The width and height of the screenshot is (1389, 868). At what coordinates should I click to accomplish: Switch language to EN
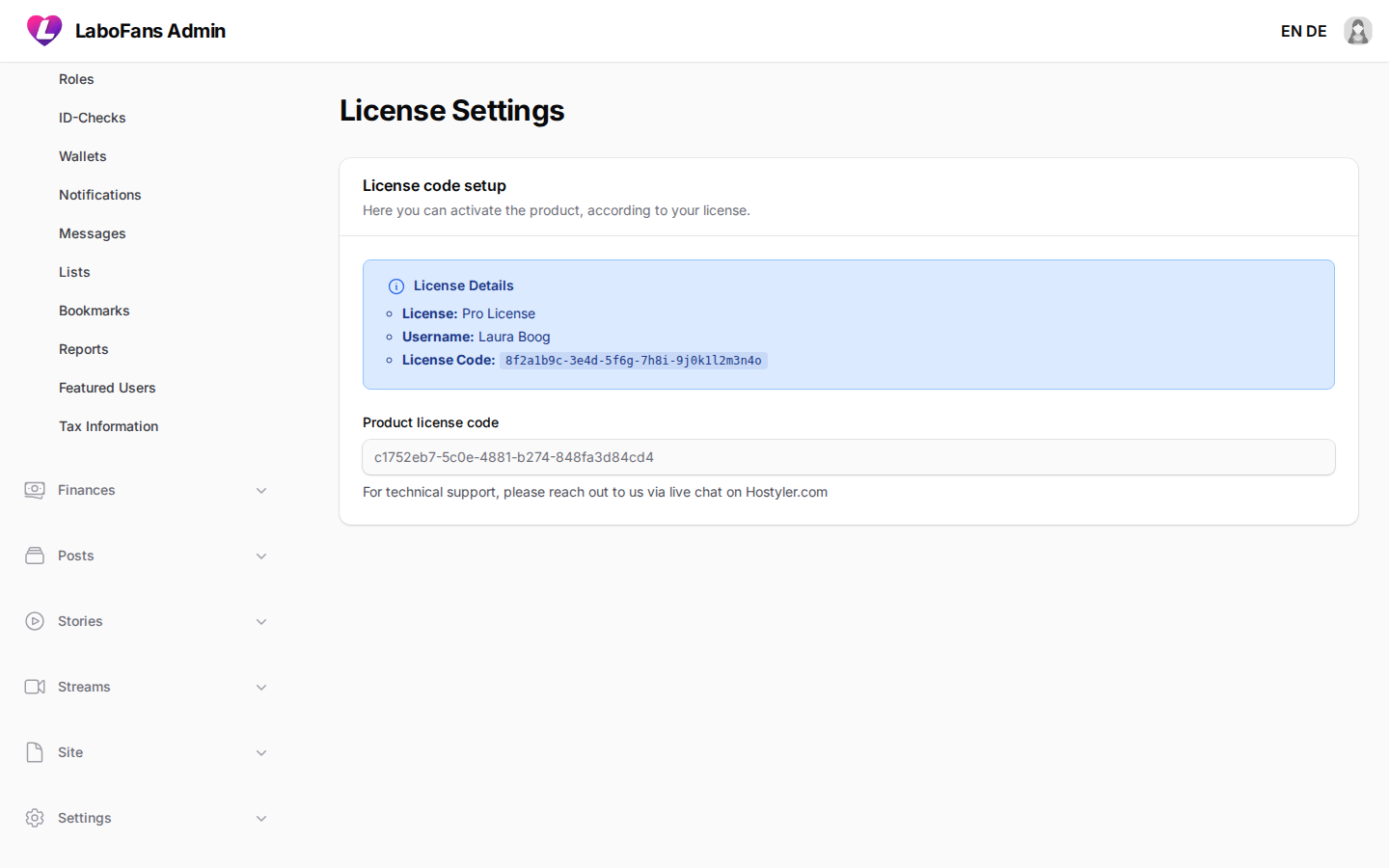(x=1291, y=31)
